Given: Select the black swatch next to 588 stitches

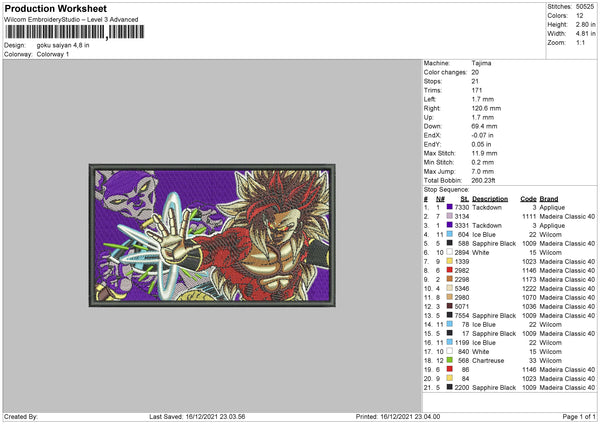Looking at the screenshot, I should tap(450, 243).
